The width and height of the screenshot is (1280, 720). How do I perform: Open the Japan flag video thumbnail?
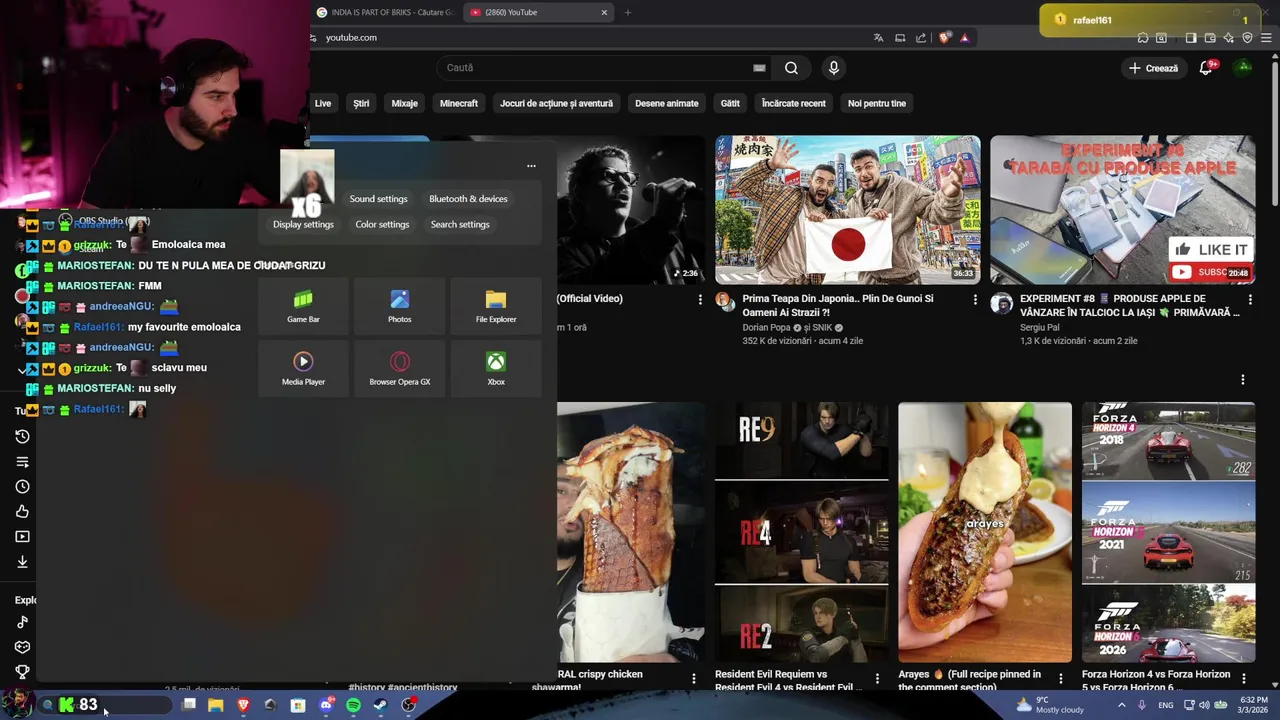pyautogui.click(x=848, y=210)
